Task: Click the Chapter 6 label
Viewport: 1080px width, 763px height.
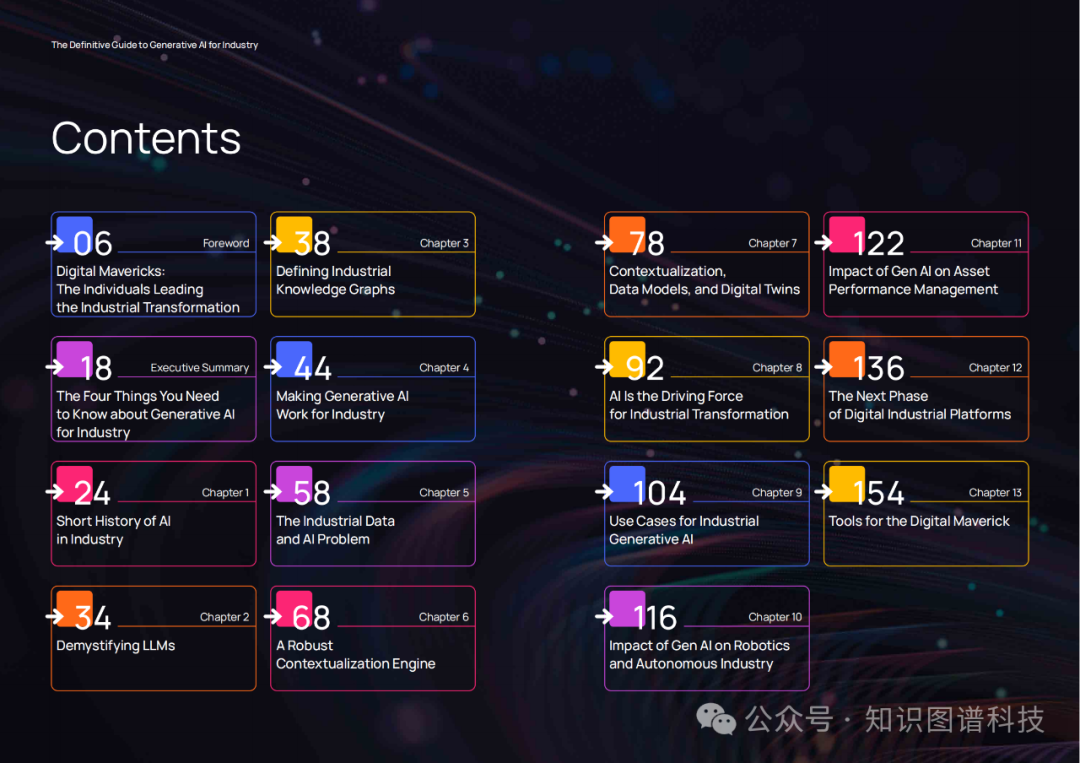Action: 444,617
